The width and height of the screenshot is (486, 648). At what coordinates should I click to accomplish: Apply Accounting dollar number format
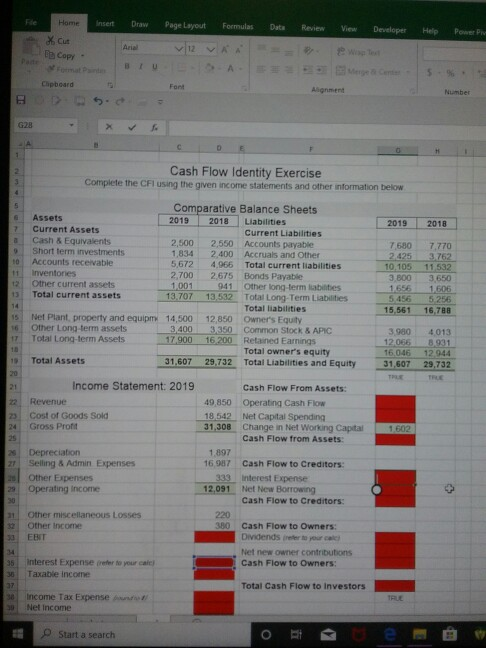pyautogui.click(x=430, y=73)
